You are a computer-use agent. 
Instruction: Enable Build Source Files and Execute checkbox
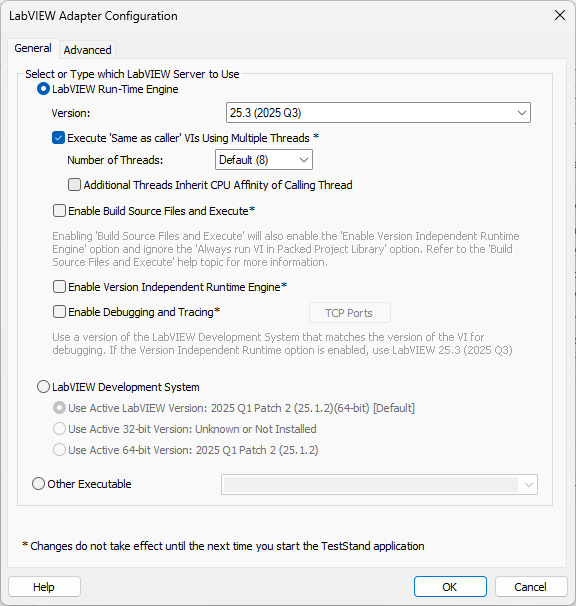coord(59,211)
